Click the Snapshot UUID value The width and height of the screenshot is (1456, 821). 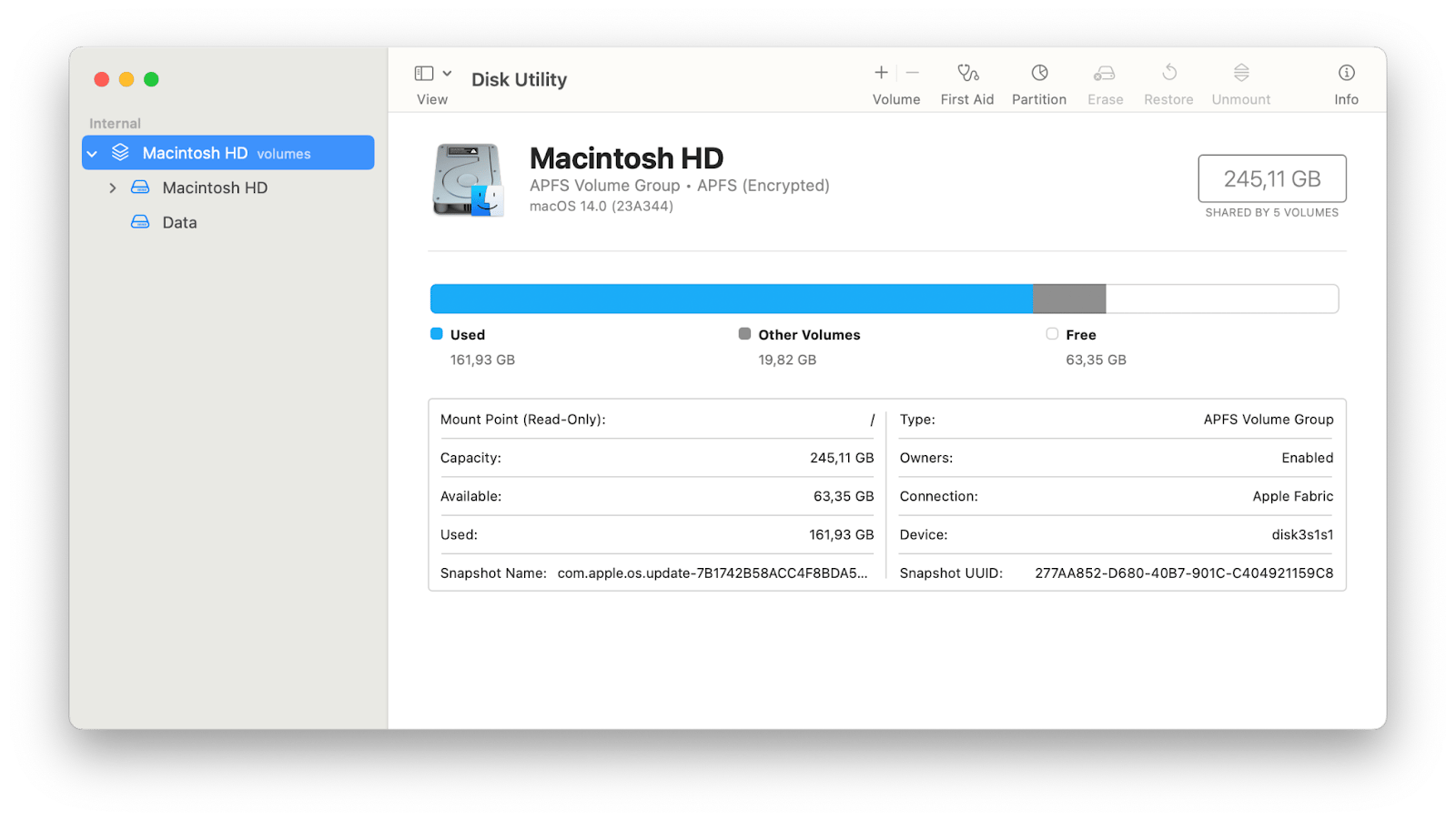pyautogui.click(x=1184, y=573)
